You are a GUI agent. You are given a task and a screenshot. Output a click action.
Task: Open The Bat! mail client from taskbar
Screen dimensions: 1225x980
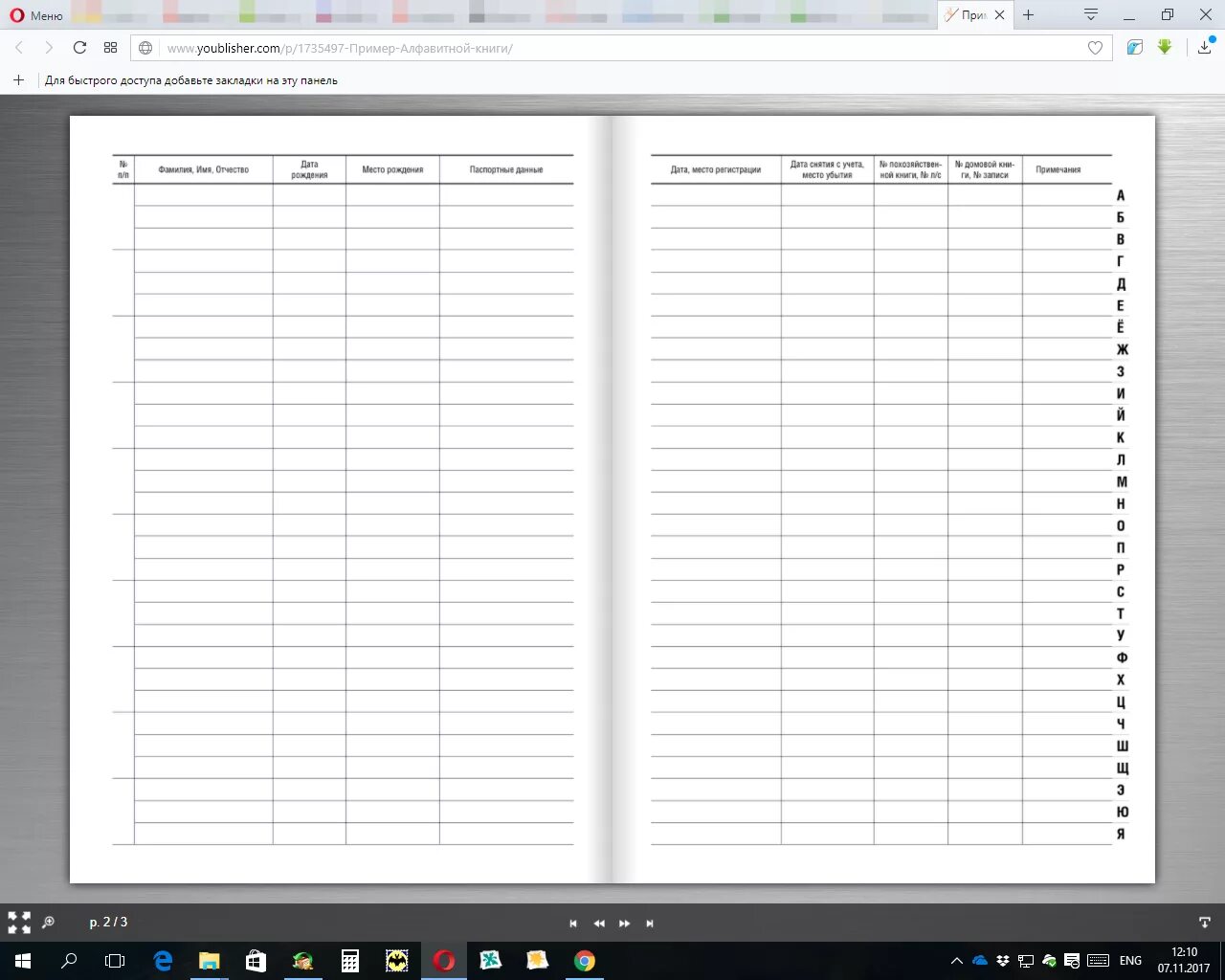[397, 961]
